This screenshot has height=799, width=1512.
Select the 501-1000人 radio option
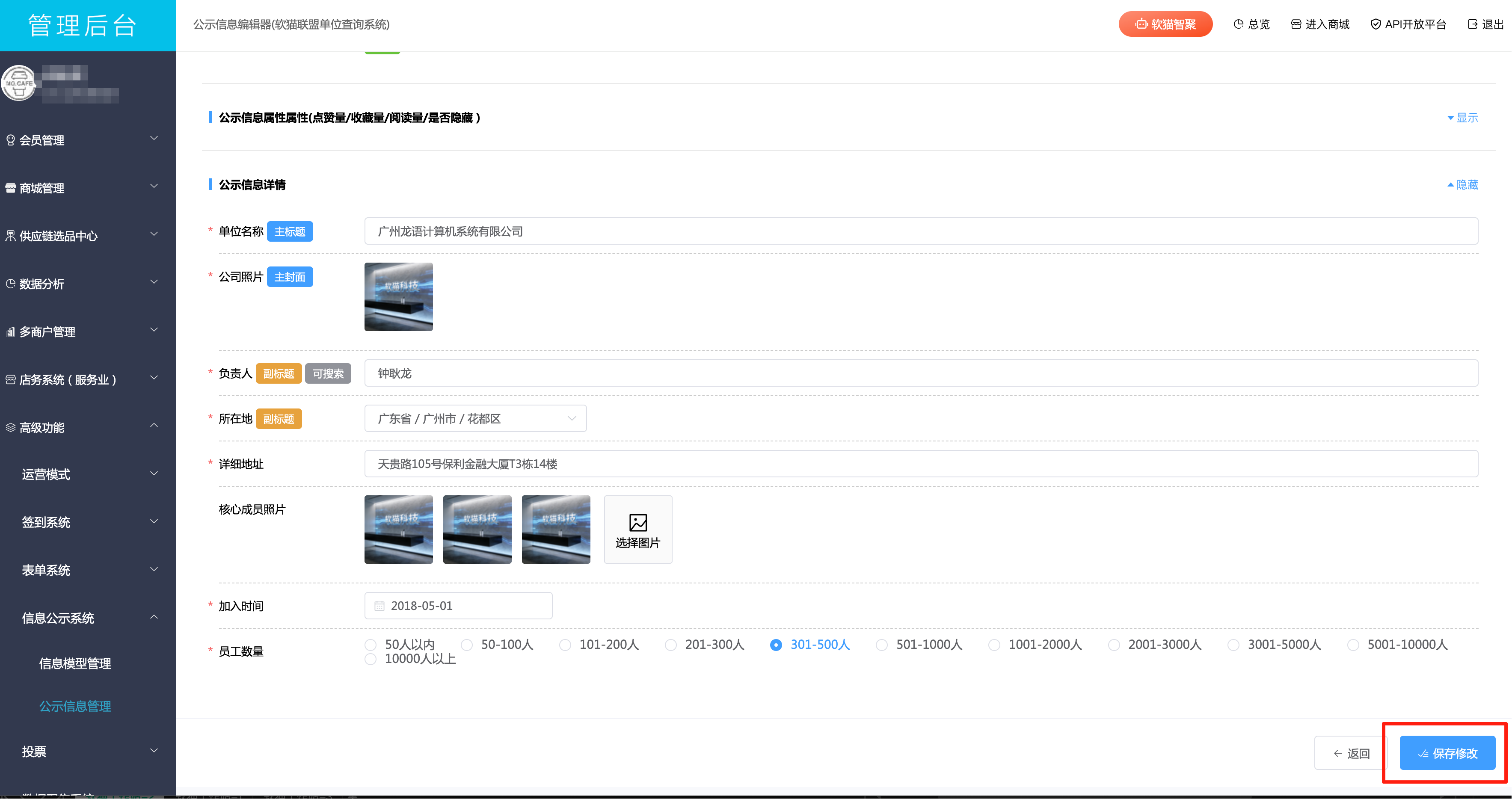coord(881,645)
